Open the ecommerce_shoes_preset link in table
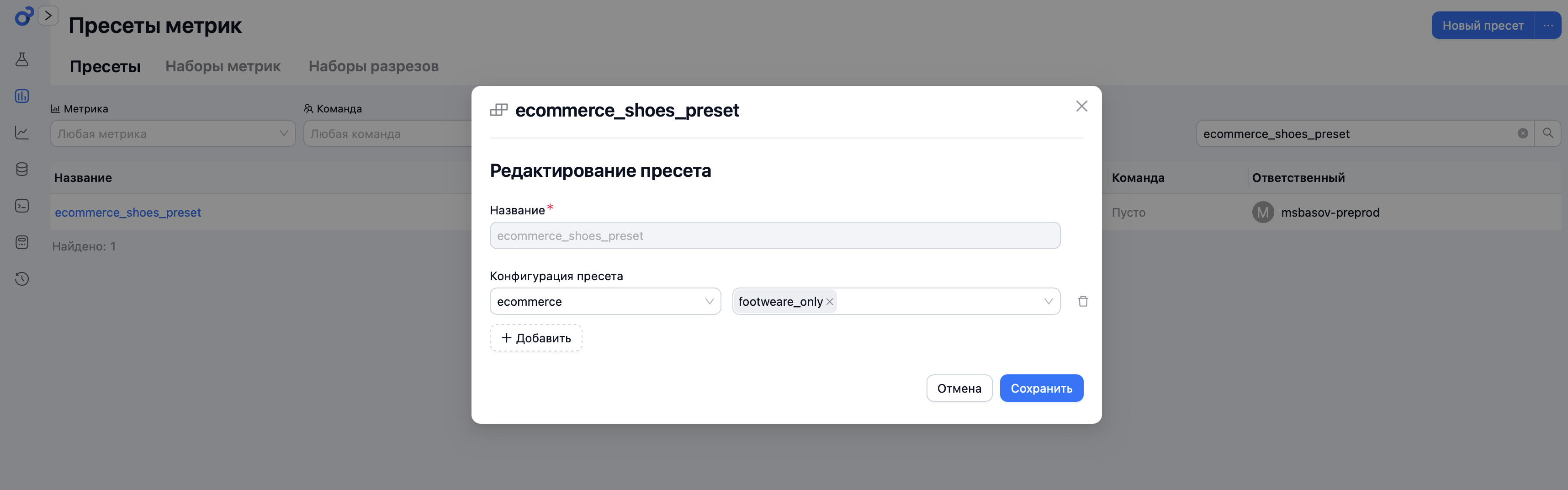The height and width of the screenshot is (490, 1568). click(128, 213)
